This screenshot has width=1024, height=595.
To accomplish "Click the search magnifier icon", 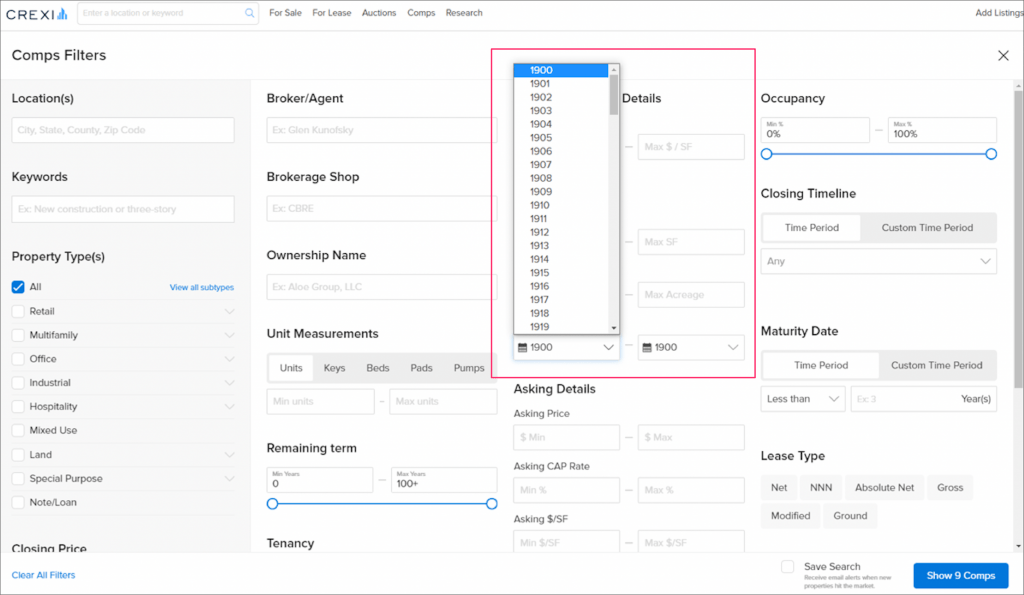I will pyautogui.click(x=249, y=14).
